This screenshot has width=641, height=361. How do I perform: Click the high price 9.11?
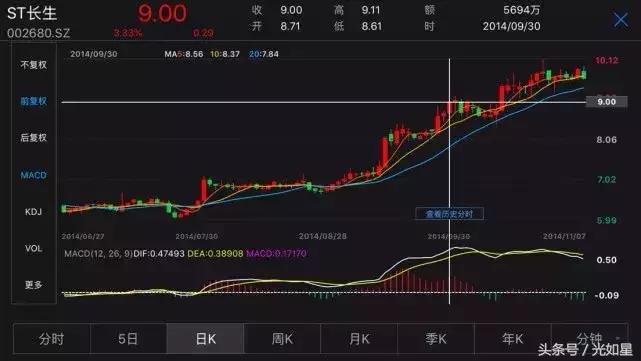[x=370, y=10]
